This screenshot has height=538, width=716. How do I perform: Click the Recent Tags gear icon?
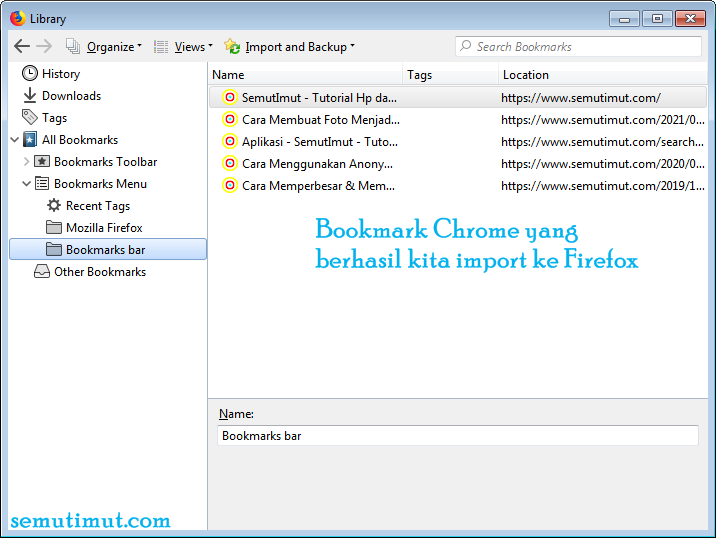(54, 205)
